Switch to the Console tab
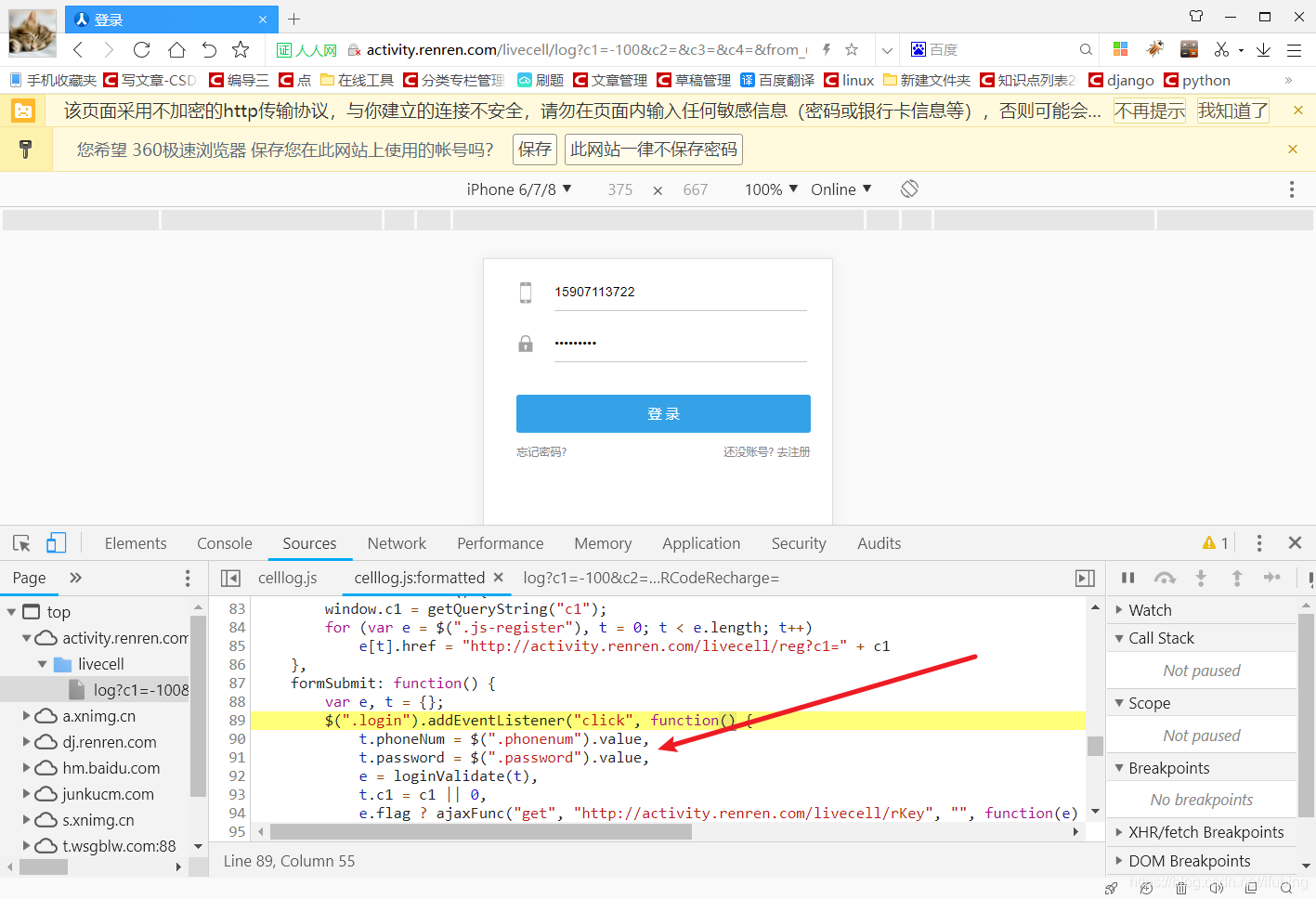 click(225, 543)
